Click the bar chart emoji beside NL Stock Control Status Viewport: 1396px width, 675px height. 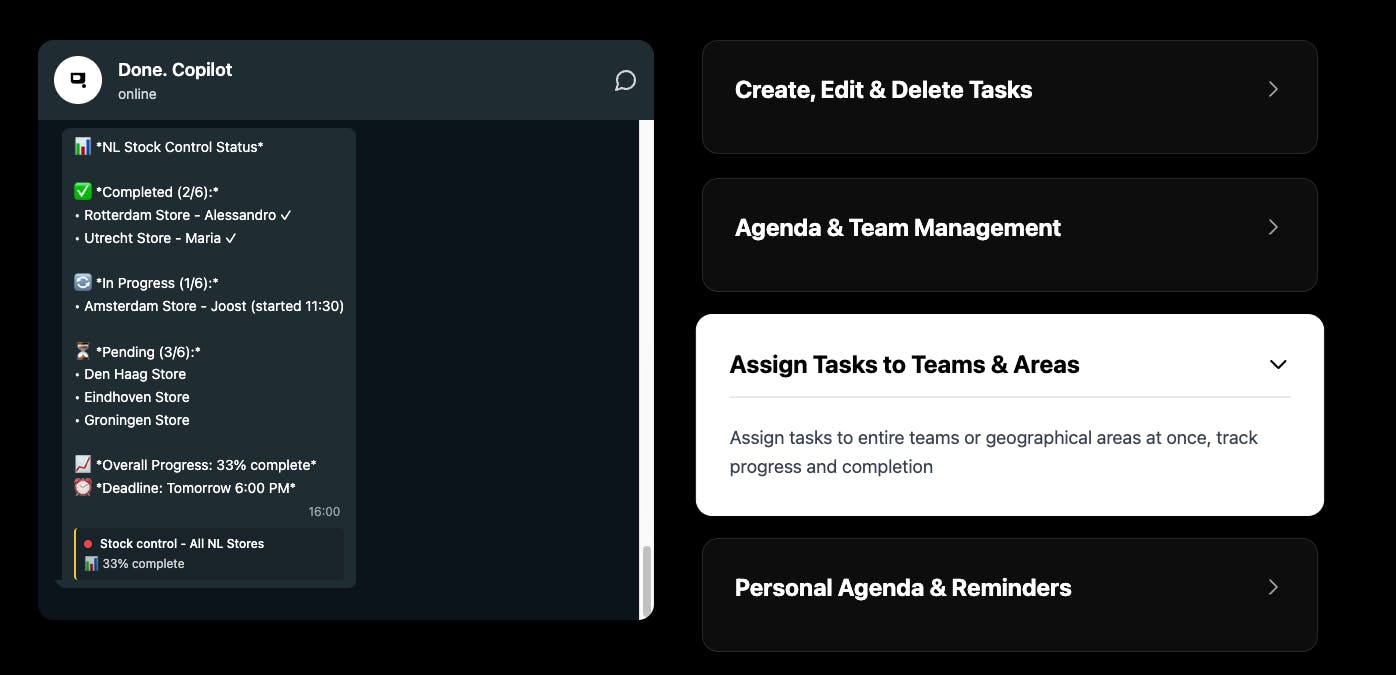(x=83, y=147)
